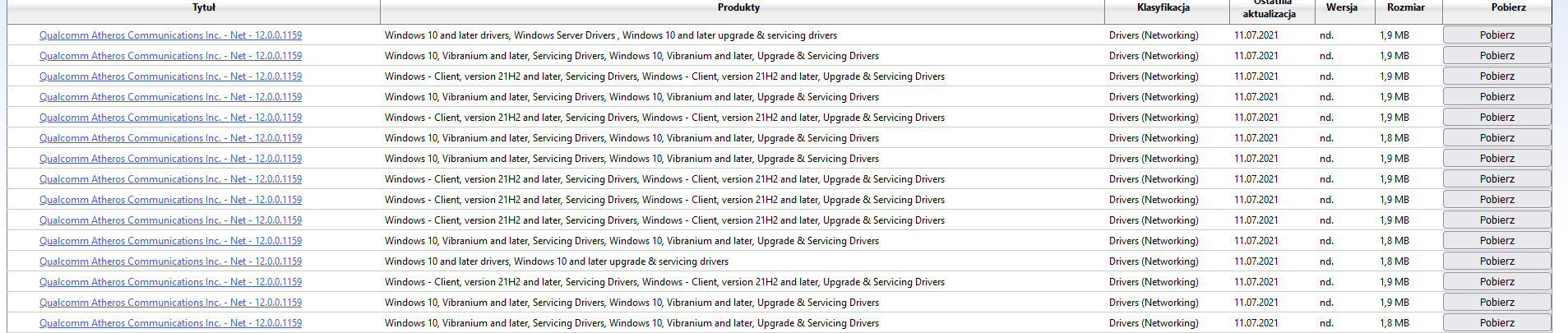Click the Klasyfikacja column header
Screen dimensions: 1568x333
pyautogui.click(x=1163, y=8)
